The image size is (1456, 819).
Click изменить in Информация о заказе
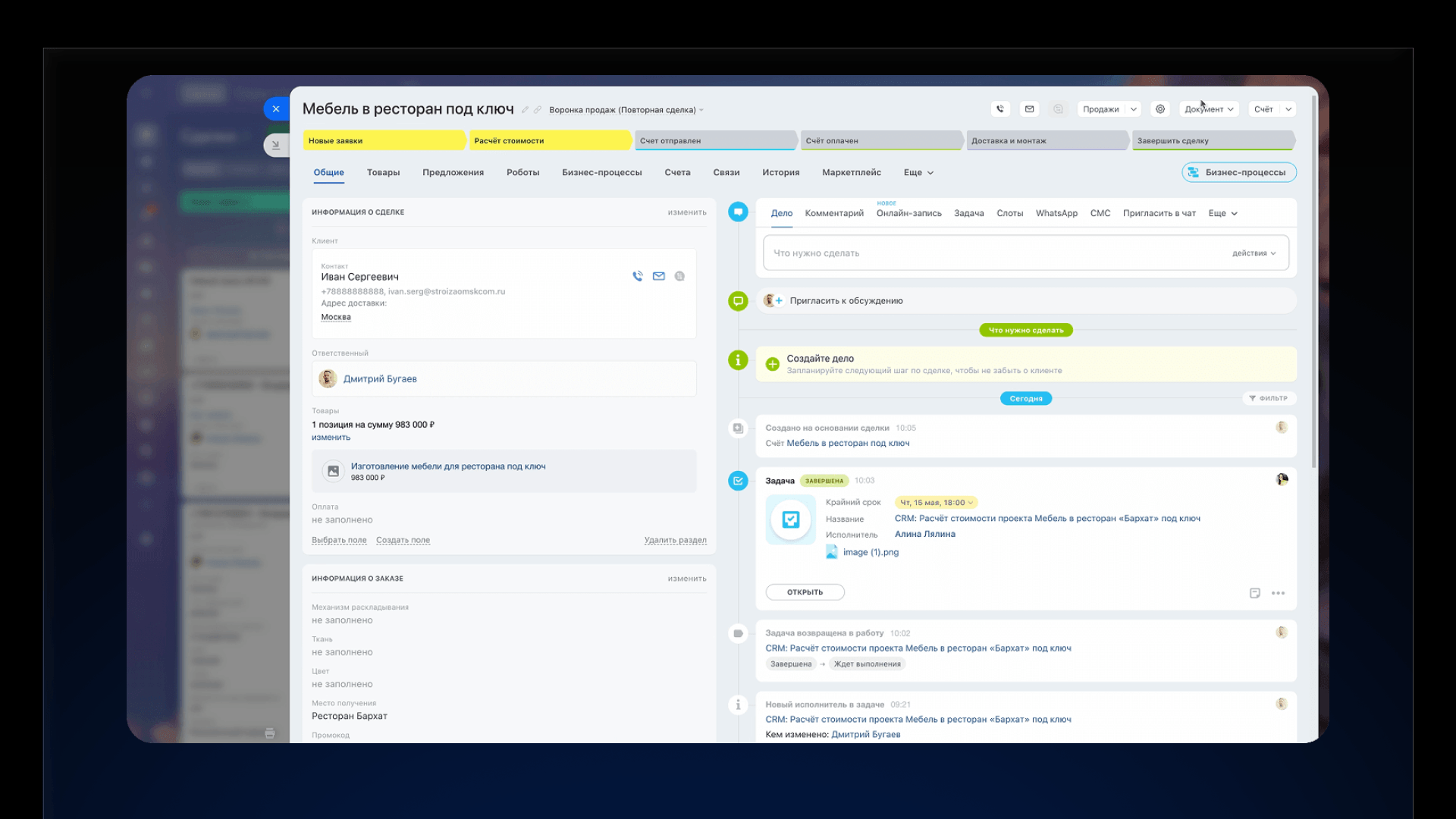pyautogui.click(x=687, y=579)
